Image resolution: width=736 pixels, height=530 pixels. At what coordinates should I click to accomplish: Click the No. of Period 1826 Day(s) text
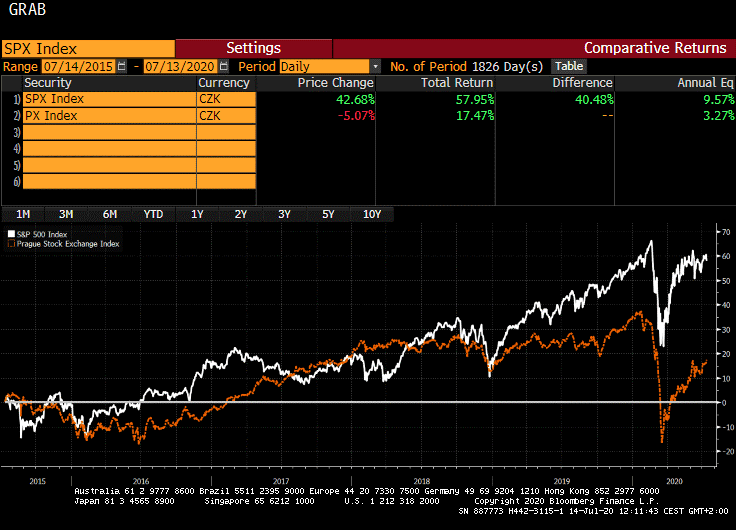pos(466,67)
